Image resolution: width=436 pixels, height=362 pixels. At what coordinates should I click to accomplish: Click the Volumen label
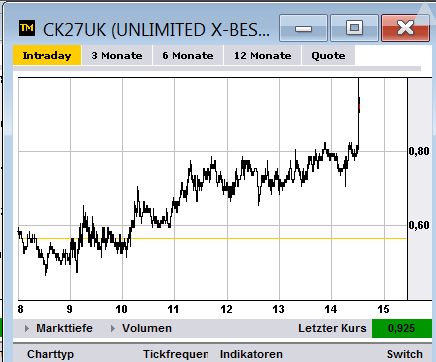147,328
